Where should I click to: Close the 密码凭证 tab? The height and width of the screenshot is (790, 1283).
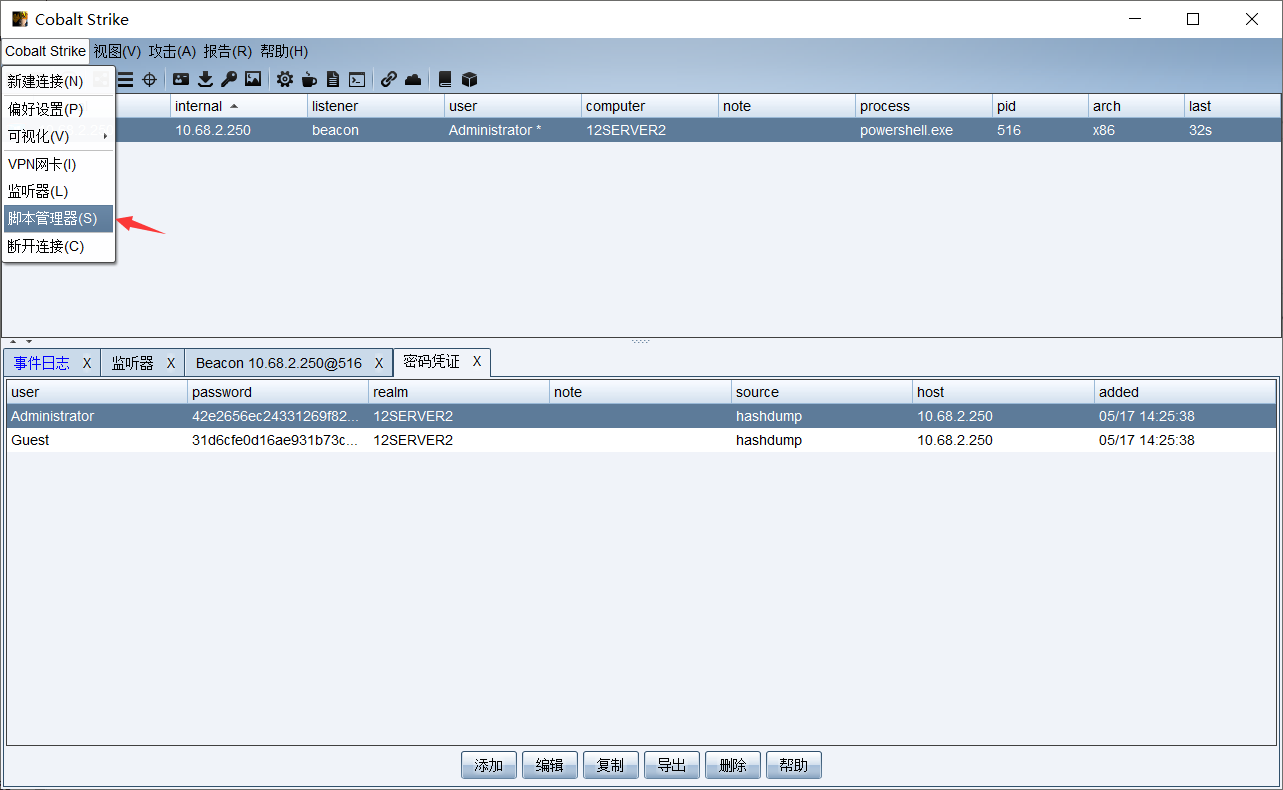(477, 362)
